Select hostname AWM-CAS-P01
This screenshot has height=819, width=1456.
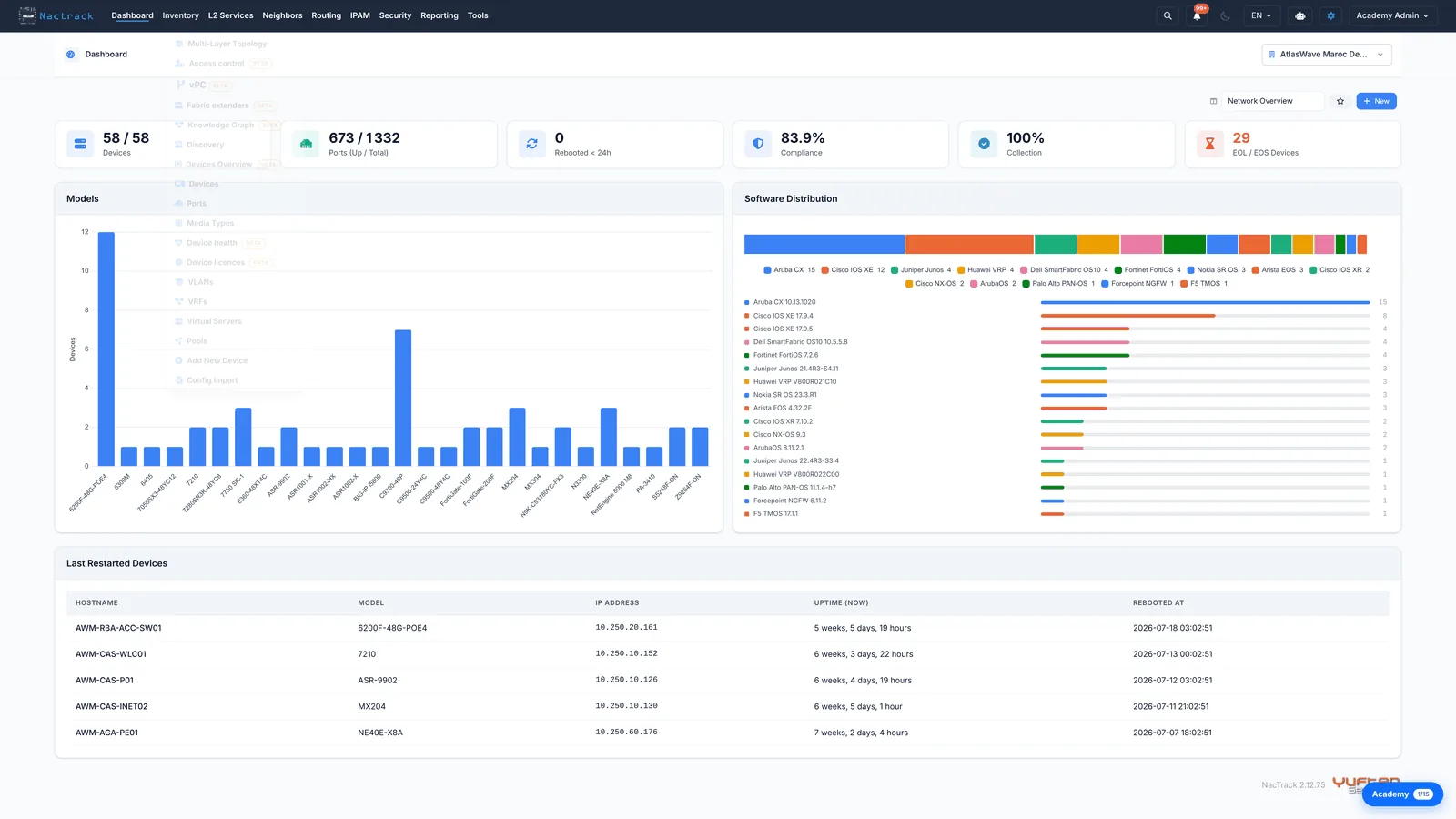point(105,681)
